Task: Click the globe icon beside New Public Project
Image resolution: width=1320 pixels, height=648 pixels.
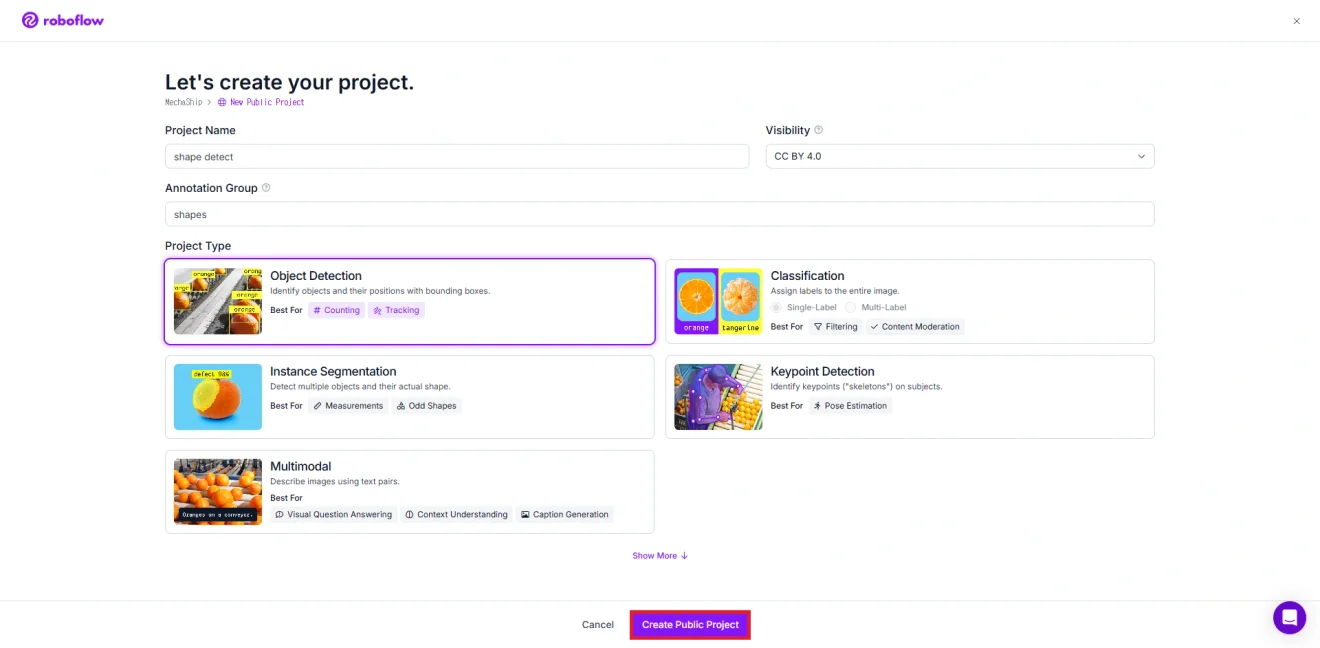Action: [x=222, y=102]
